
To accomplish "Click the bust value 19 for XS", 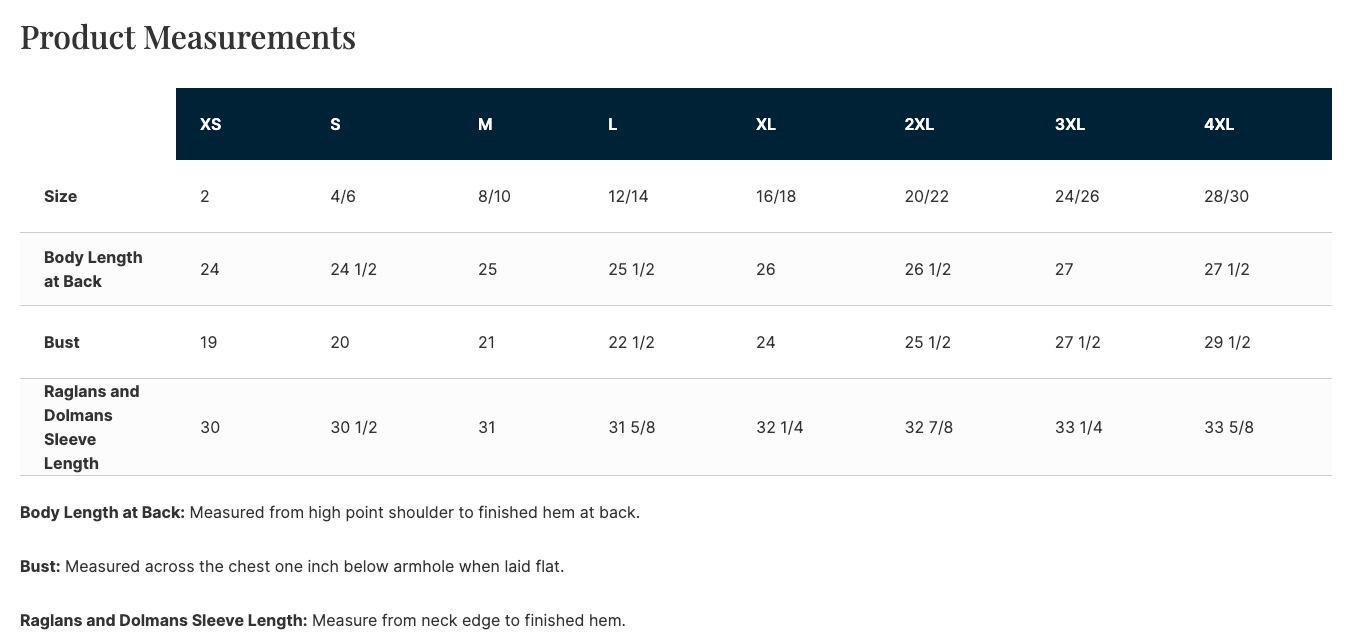I will (x=209, y=342).
